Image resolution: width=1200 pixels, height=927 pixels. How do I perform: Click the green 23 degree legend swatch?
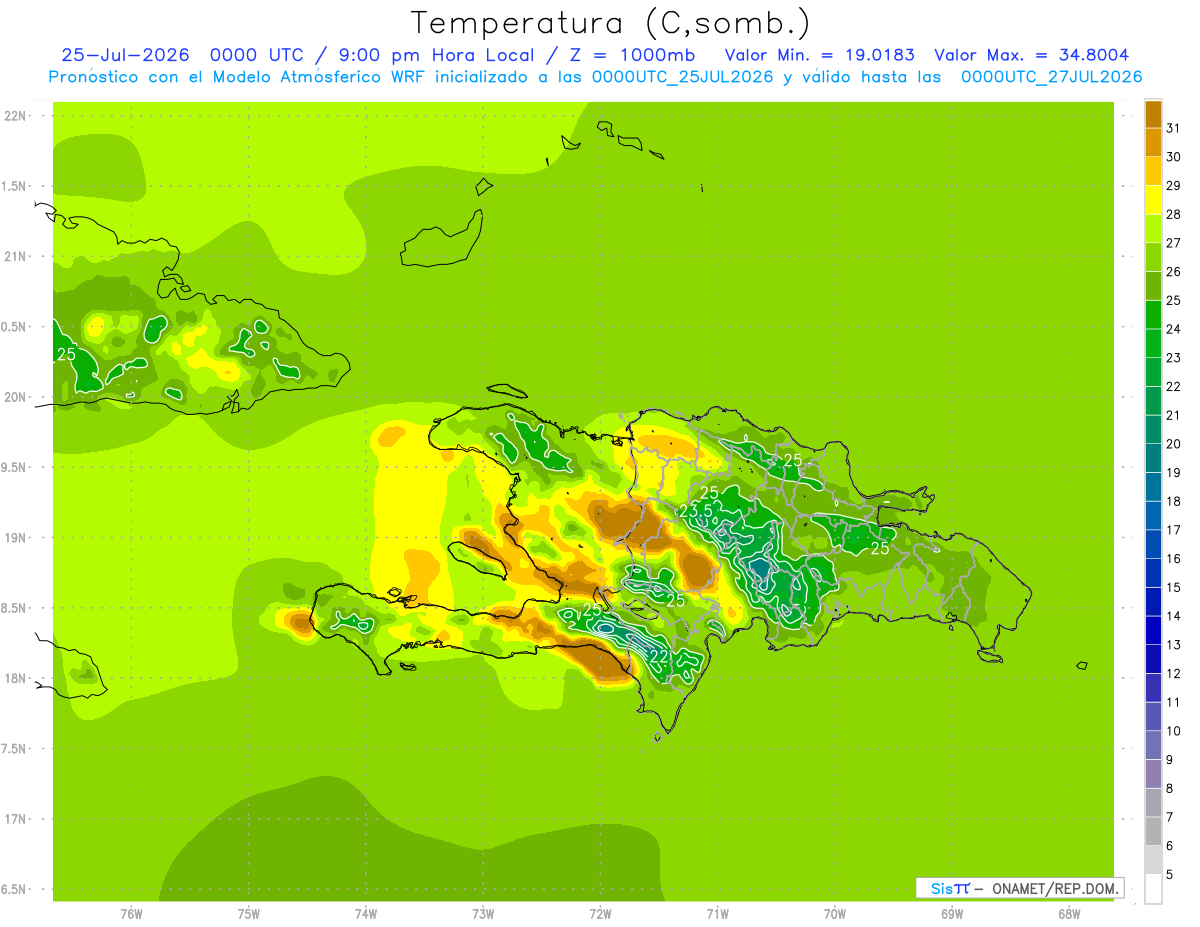(x=1153, y=344)
